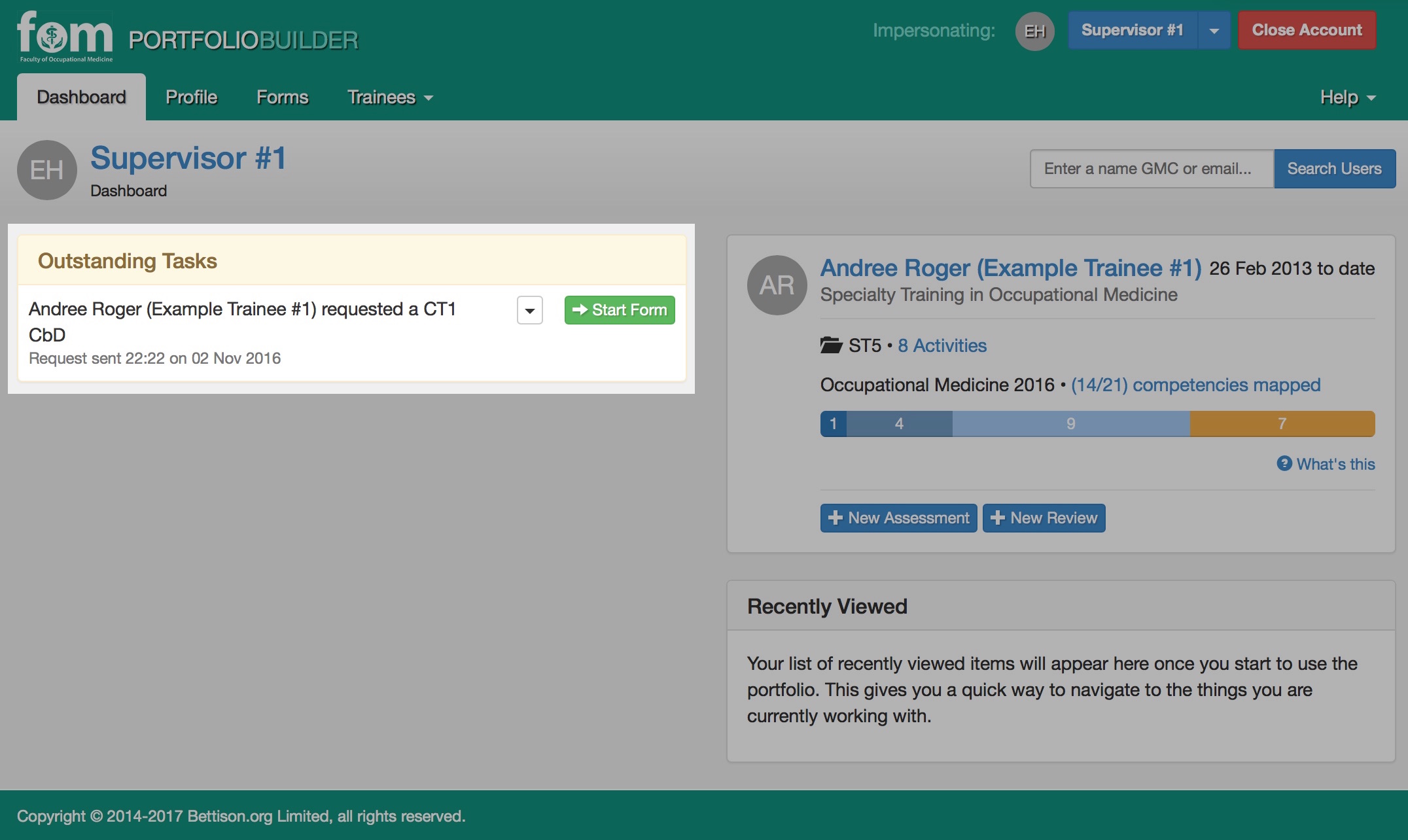Image resolution: width=1408 pixels, height=840 pixels.
Task: Click the AR trainee avatar circle
Action: point(777,285)
